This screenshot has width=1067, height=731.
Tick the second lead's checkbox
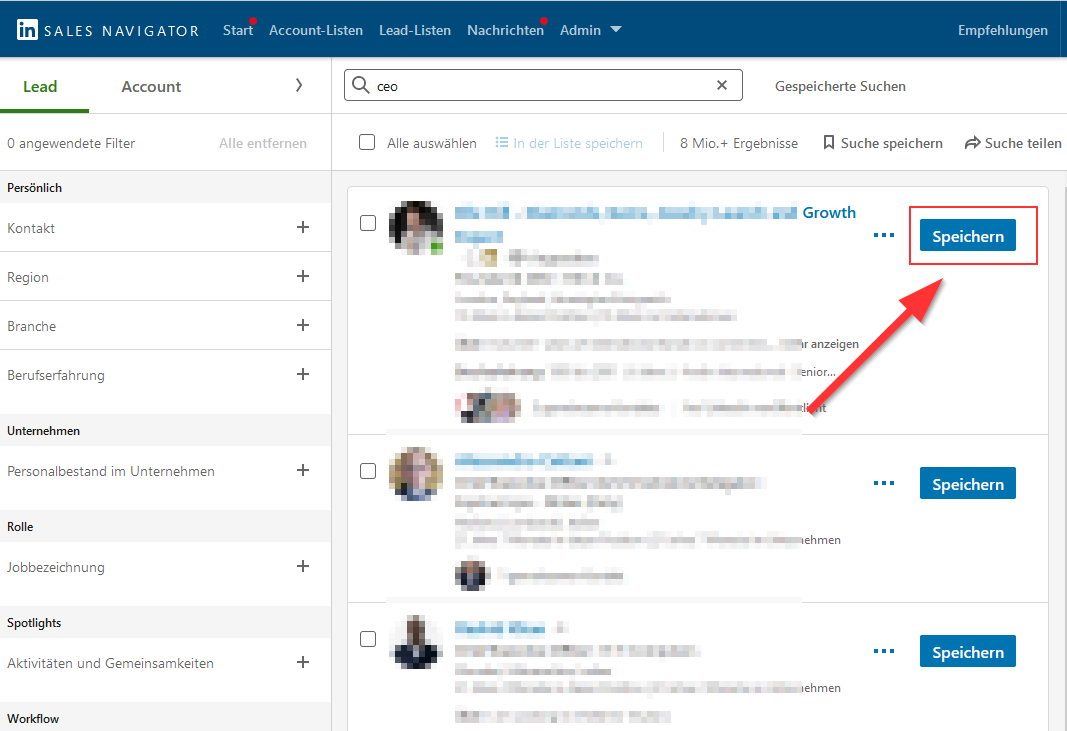pos(367,470)
